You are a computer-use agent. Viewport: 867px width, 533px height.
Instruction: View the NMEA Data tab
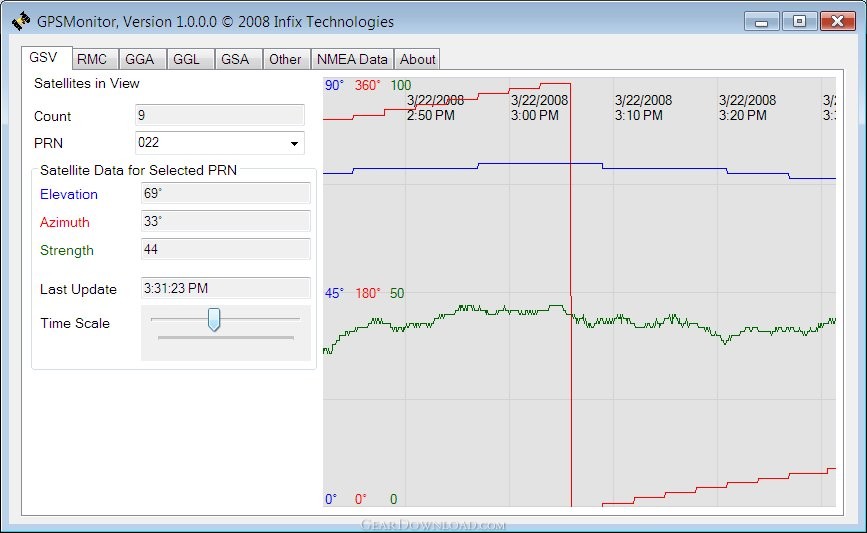(x=352, y=59)
